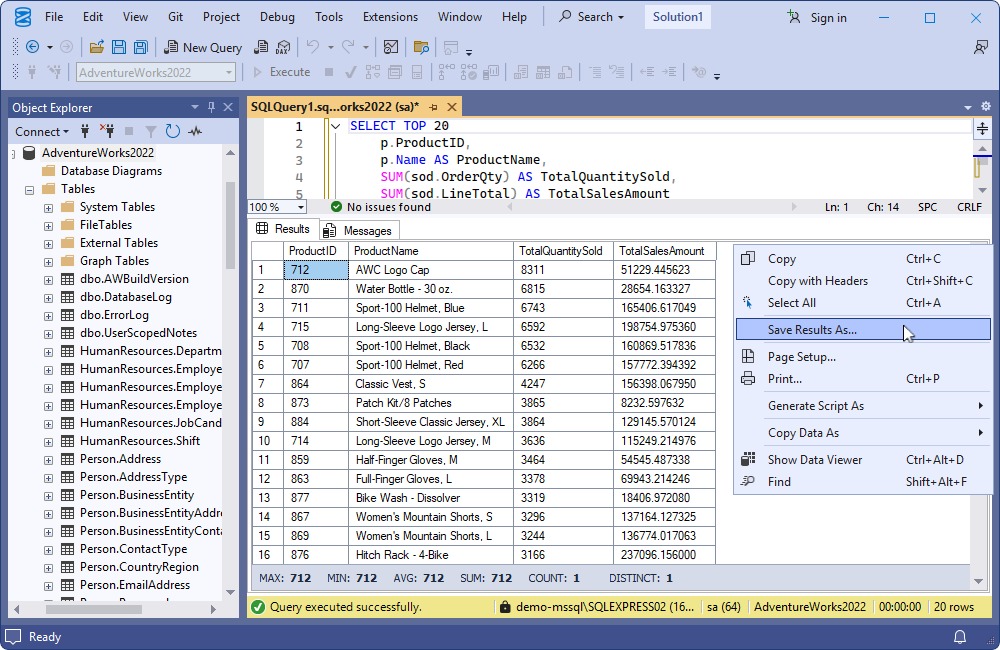Image resolution: width=1000 pixels, height=650 pixels.
Task: Select the dbo.DatabaseLog table
Action: pos(126,297)
